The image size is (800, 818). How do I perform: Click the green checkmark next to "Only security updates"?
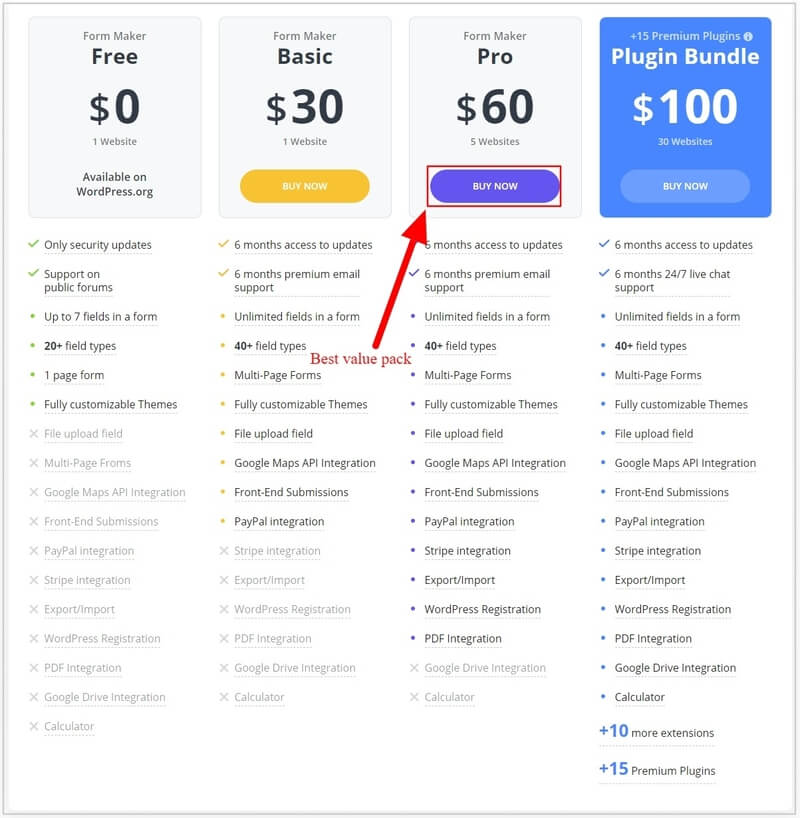coord(32,245)
